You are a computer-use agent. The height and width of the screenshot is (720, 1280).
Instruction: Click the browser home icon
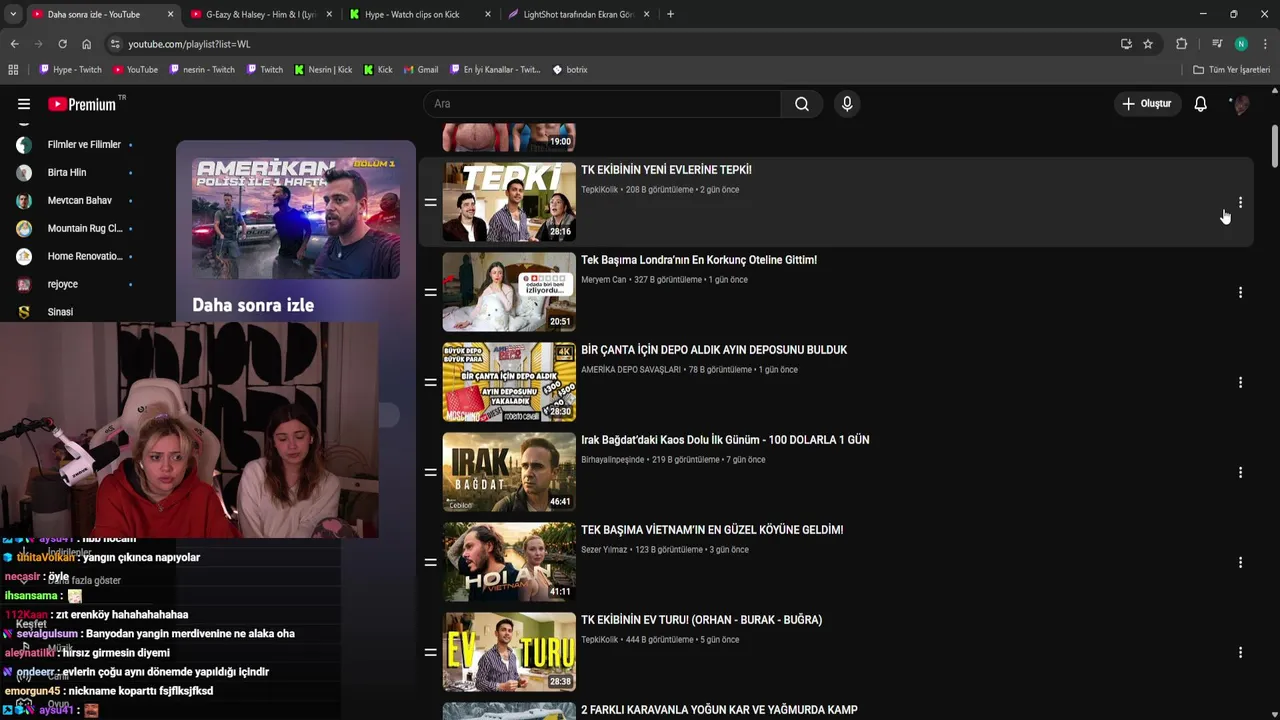tap(86, 44)
